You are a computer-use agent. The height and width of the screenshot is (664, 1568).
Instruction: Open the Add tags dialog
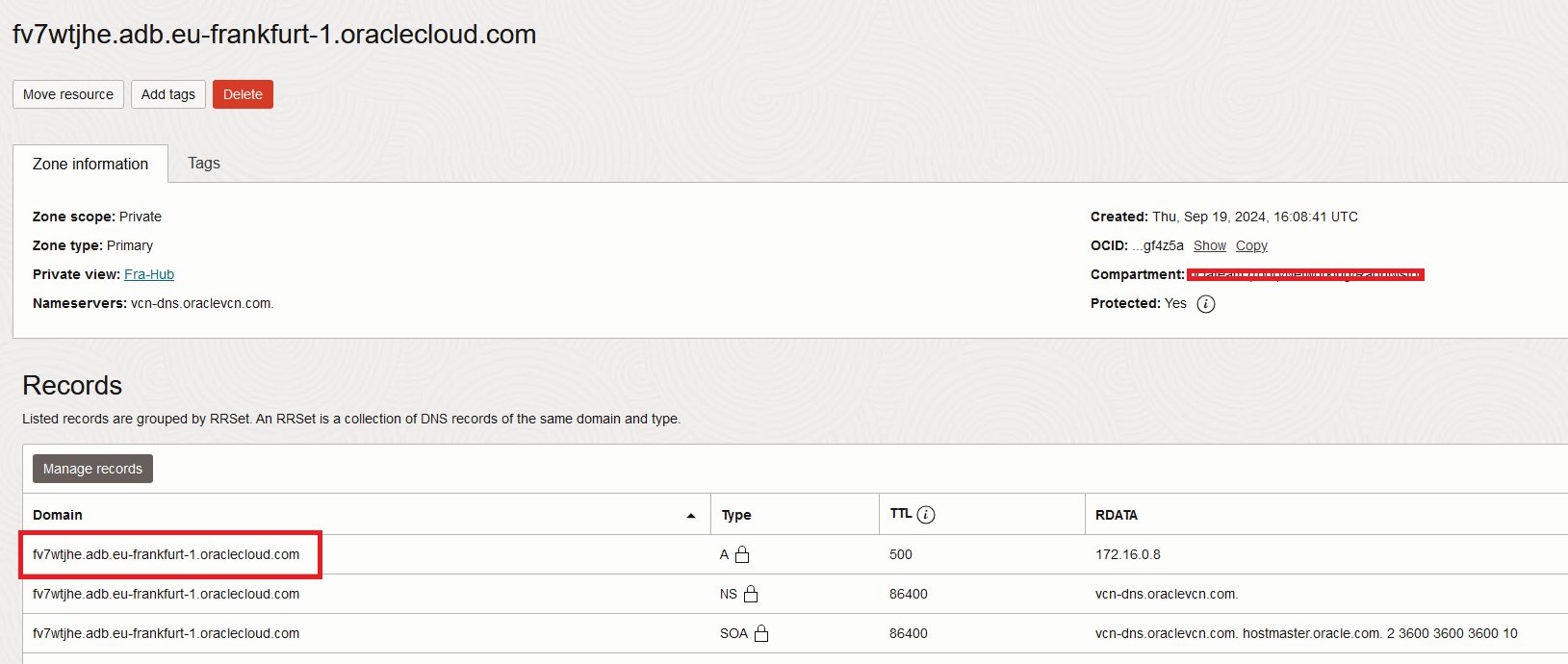click(167, 93)
